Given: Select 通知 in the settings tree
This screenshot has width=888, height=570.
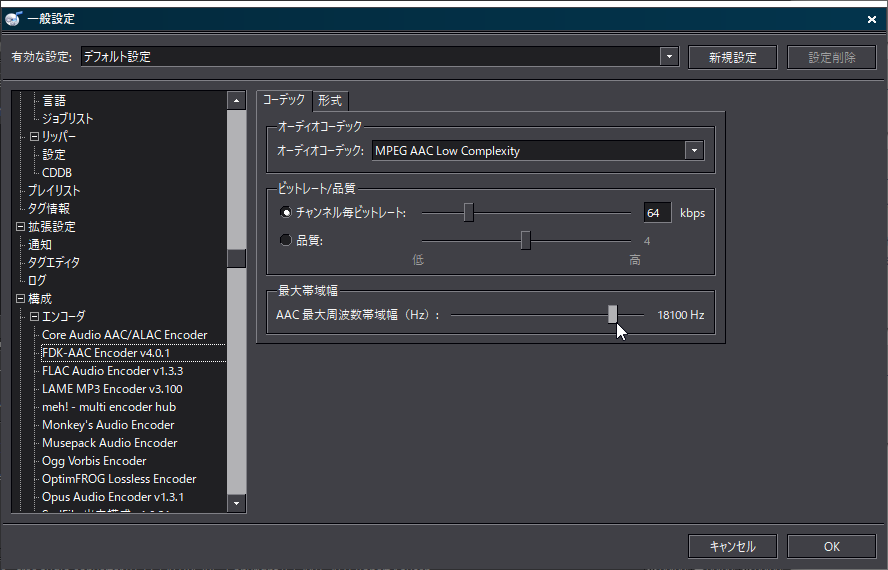Looking at the screenshot, I should [x=40, y=245].
